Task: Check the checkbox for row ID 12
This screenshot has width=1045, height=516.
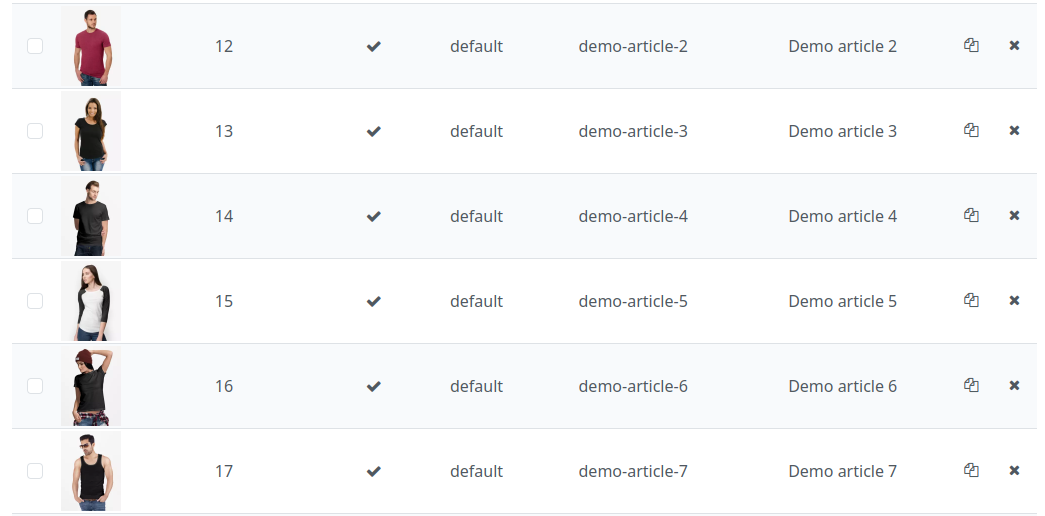Action: click(35, 46)
